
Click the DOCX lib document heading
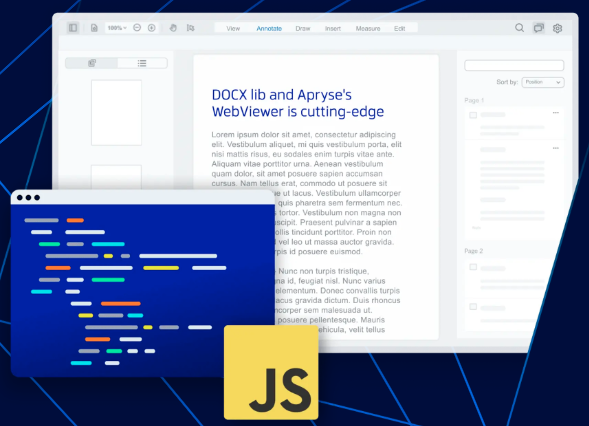298,103
